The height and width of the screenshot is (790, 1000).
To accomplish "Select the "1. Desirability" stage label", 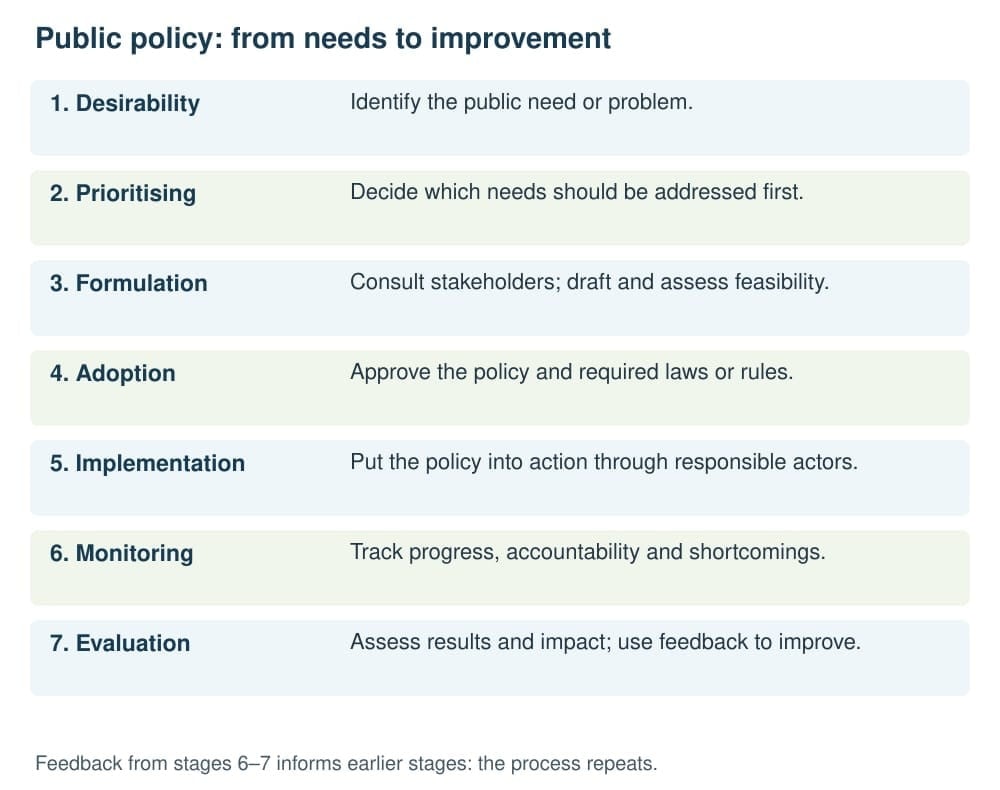I will point(125,103).
